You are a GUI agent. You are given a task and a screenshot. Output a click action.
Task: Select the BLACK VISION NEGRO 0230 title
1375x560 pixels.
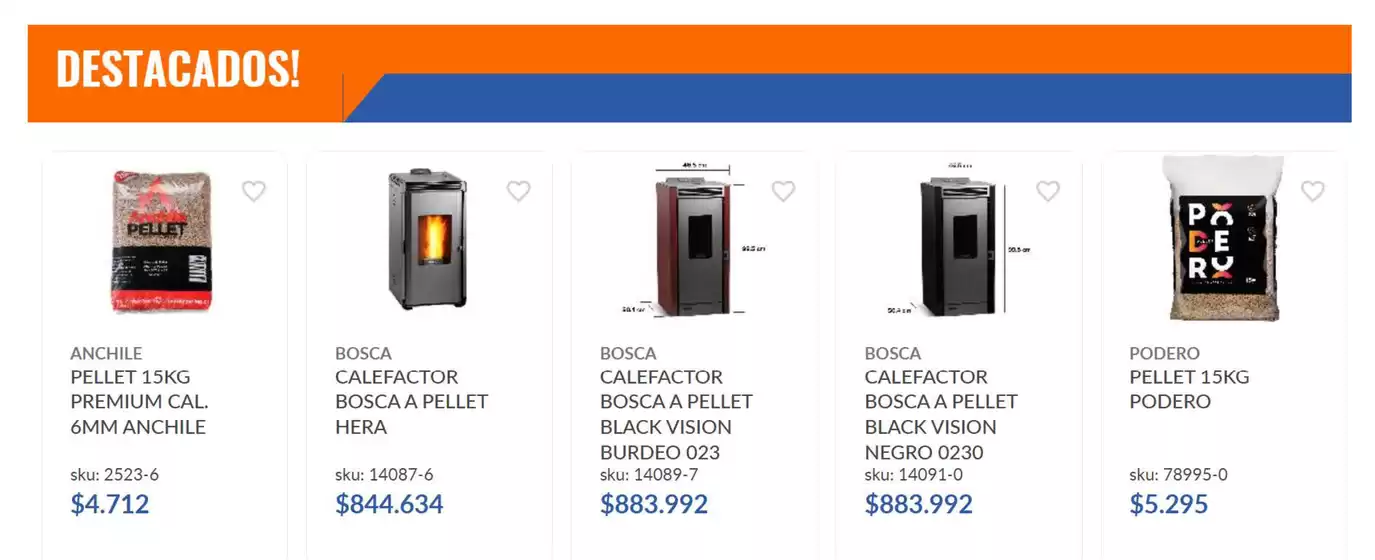tap(942, 414)
